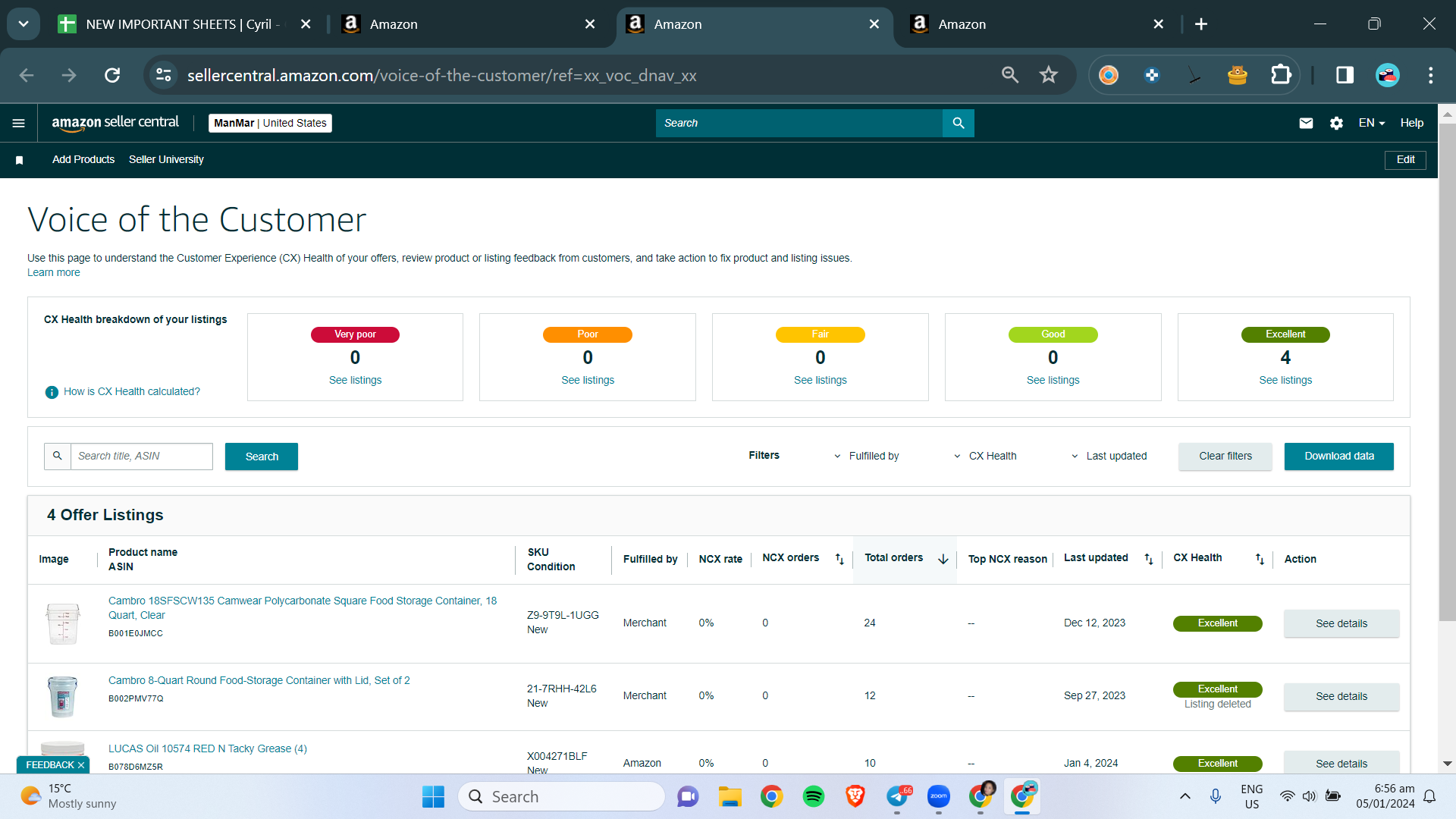1456x819 pixels.
Task: Open the Windows taskbar Search box
Action: pos(562,796)
